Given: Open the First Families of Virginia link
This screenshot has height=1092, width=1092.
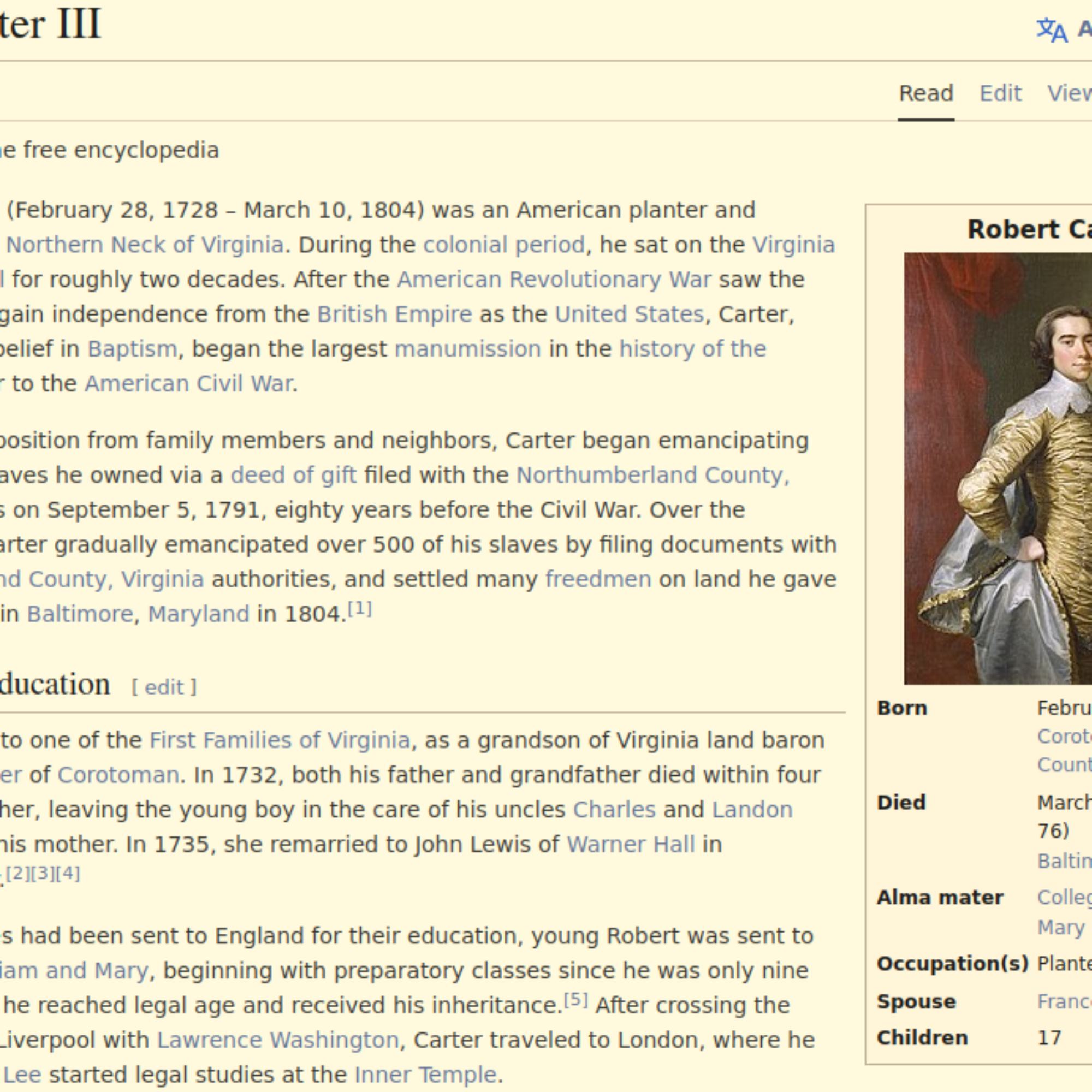Looking at the screenshot, I should pos(280,740).
